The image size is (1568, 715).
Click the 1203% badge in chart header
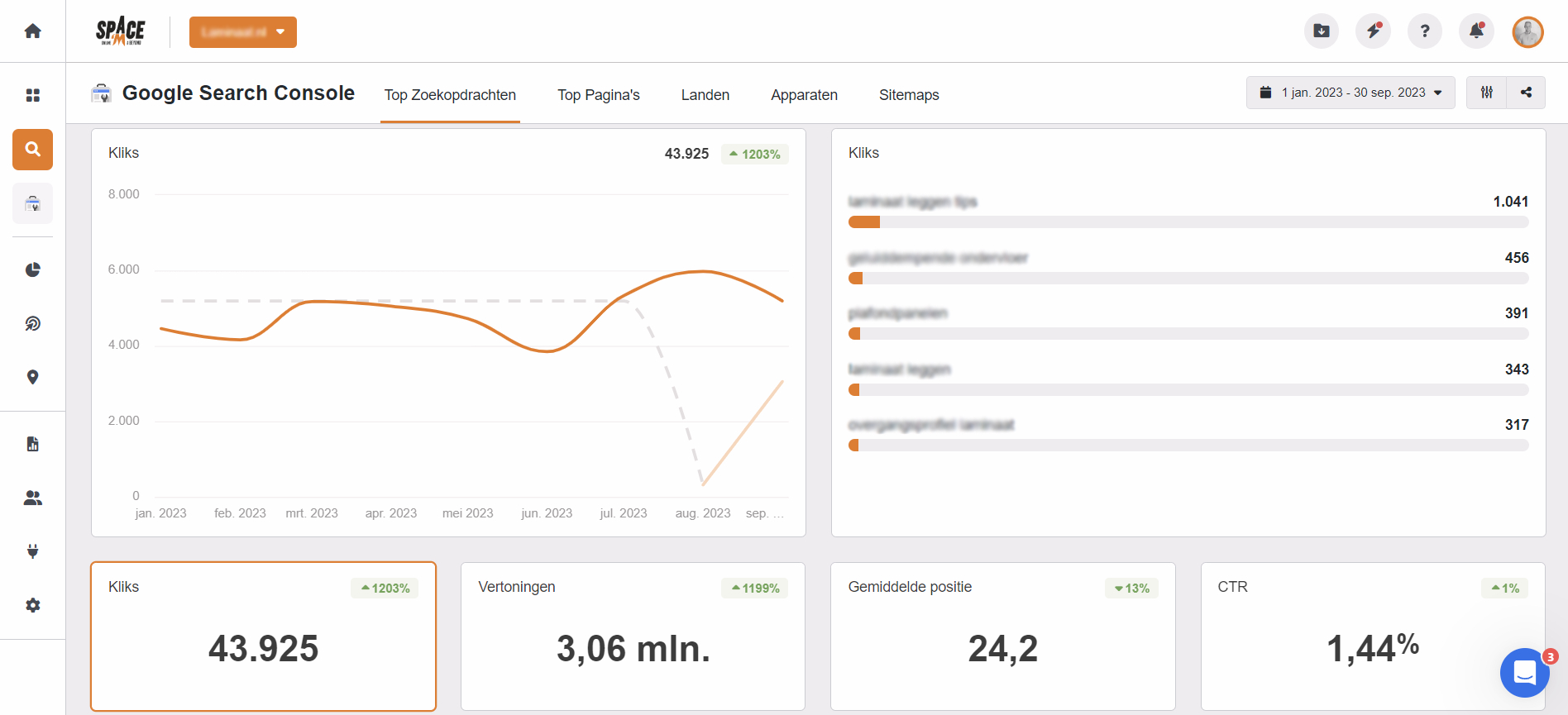755,155
